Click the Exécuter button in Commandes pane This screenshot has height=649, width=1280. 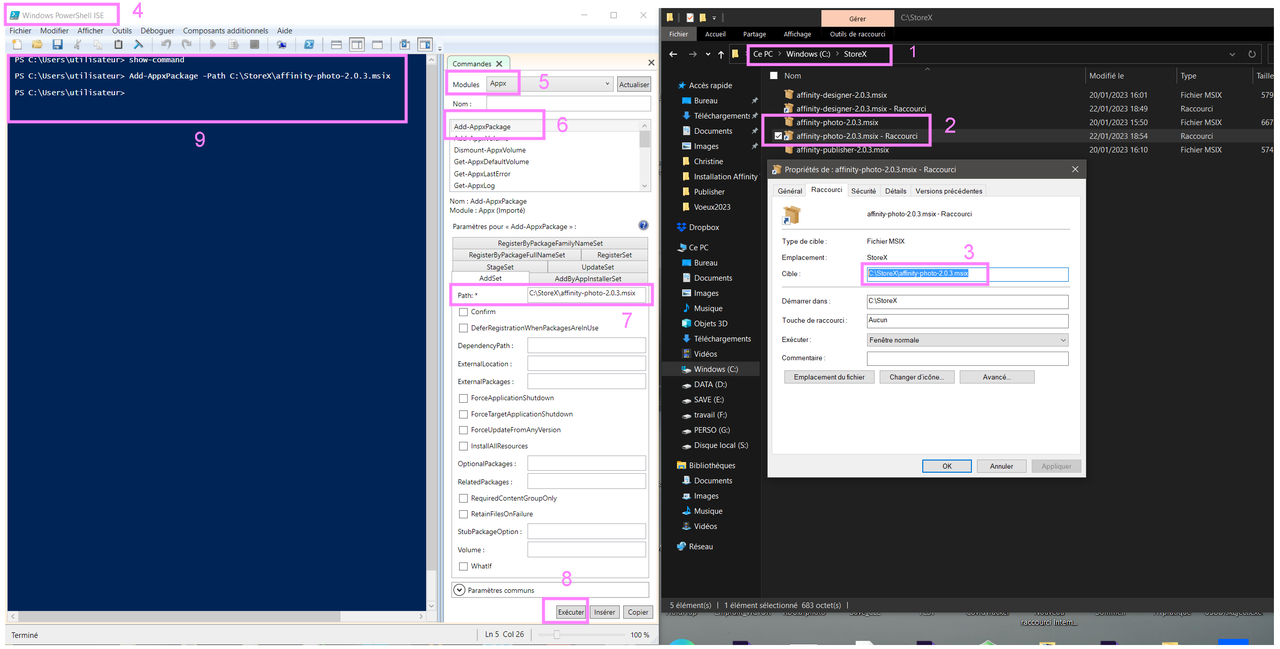[571, 612]
